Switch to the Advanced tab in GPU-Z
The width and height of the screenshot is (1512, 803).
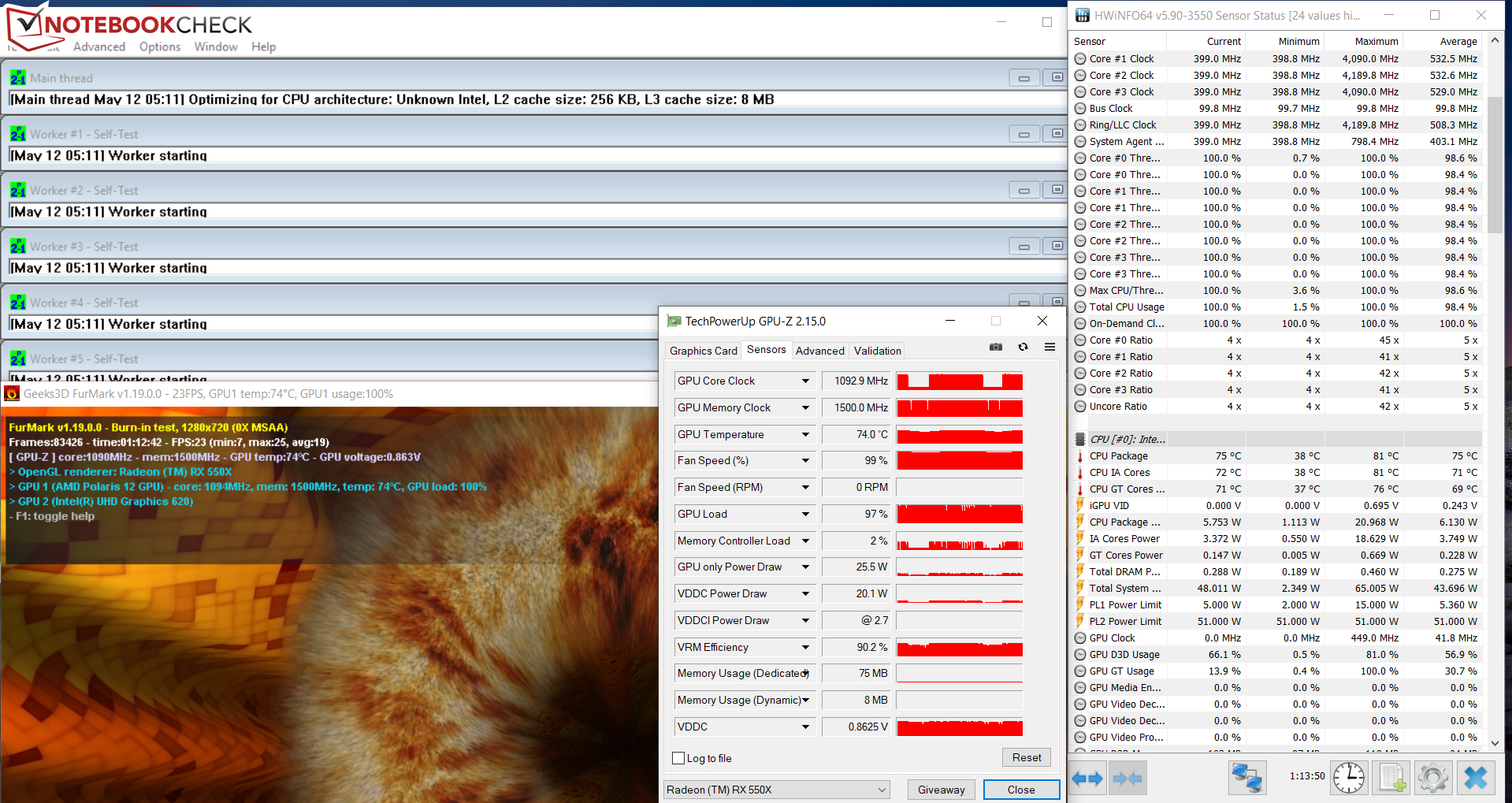[x=820, y=351]
